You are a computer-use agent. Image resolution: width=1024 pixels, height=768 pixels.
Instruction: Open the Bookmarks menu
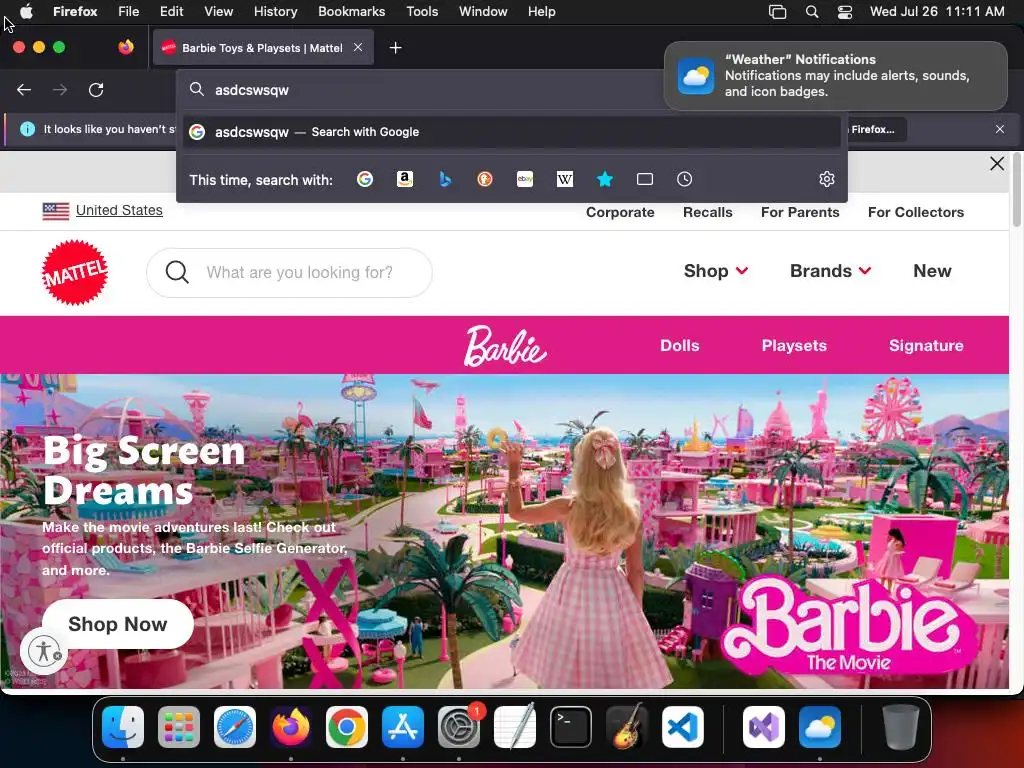351,12
